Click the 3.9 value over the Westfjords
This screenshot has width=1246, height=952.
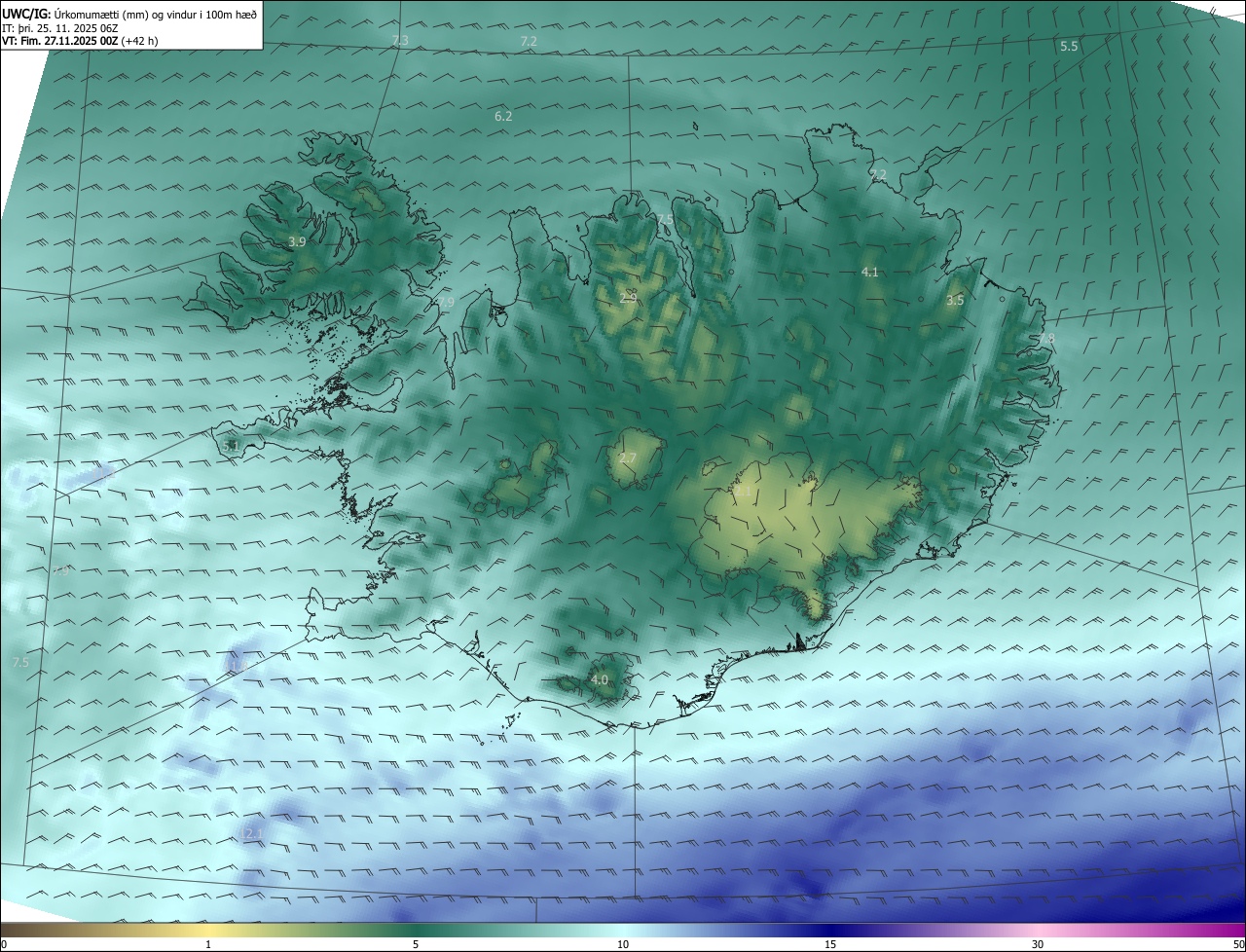pos(297,241)
